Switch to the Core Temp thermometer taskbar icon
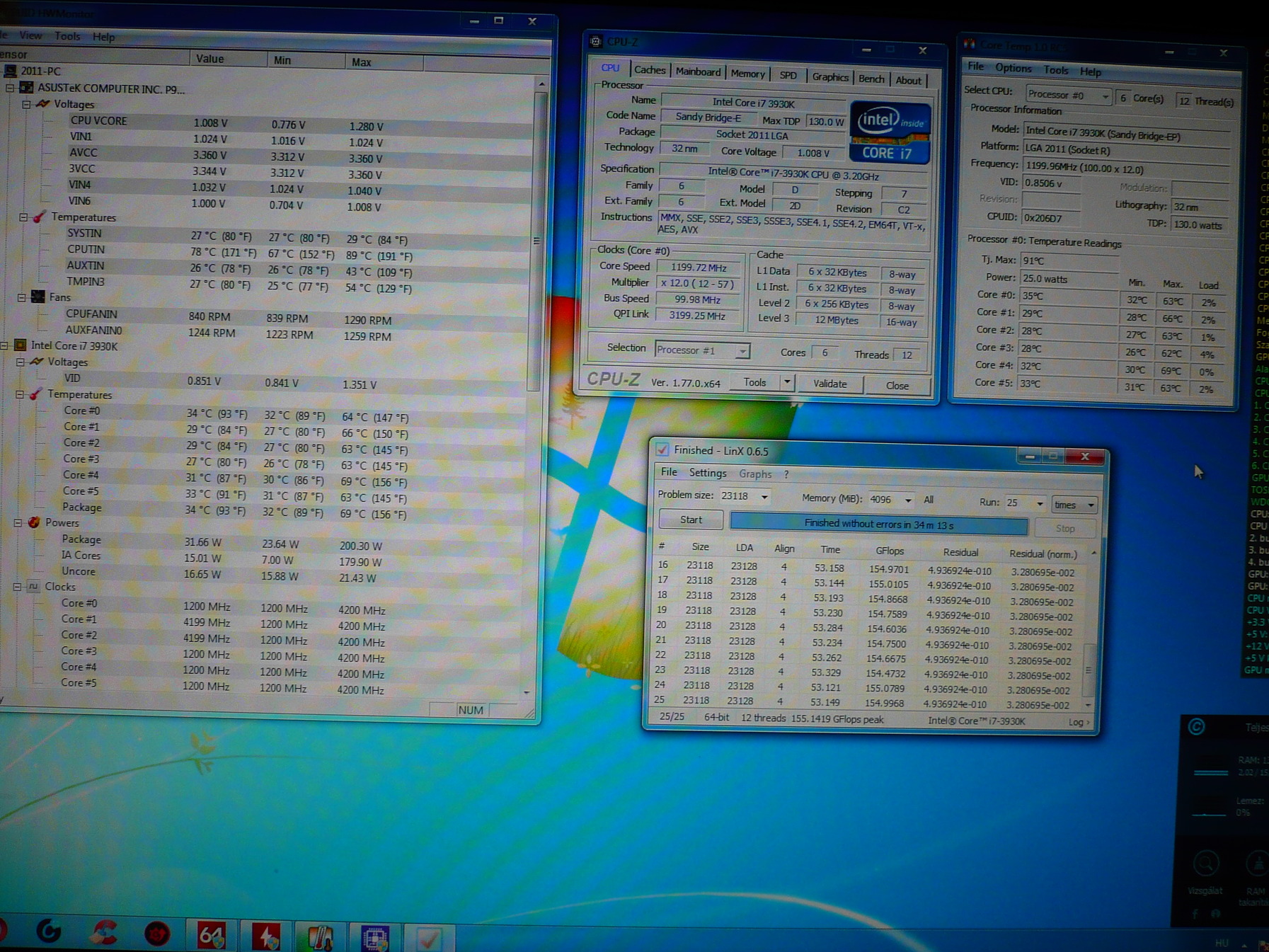 [x=321, y=937]
